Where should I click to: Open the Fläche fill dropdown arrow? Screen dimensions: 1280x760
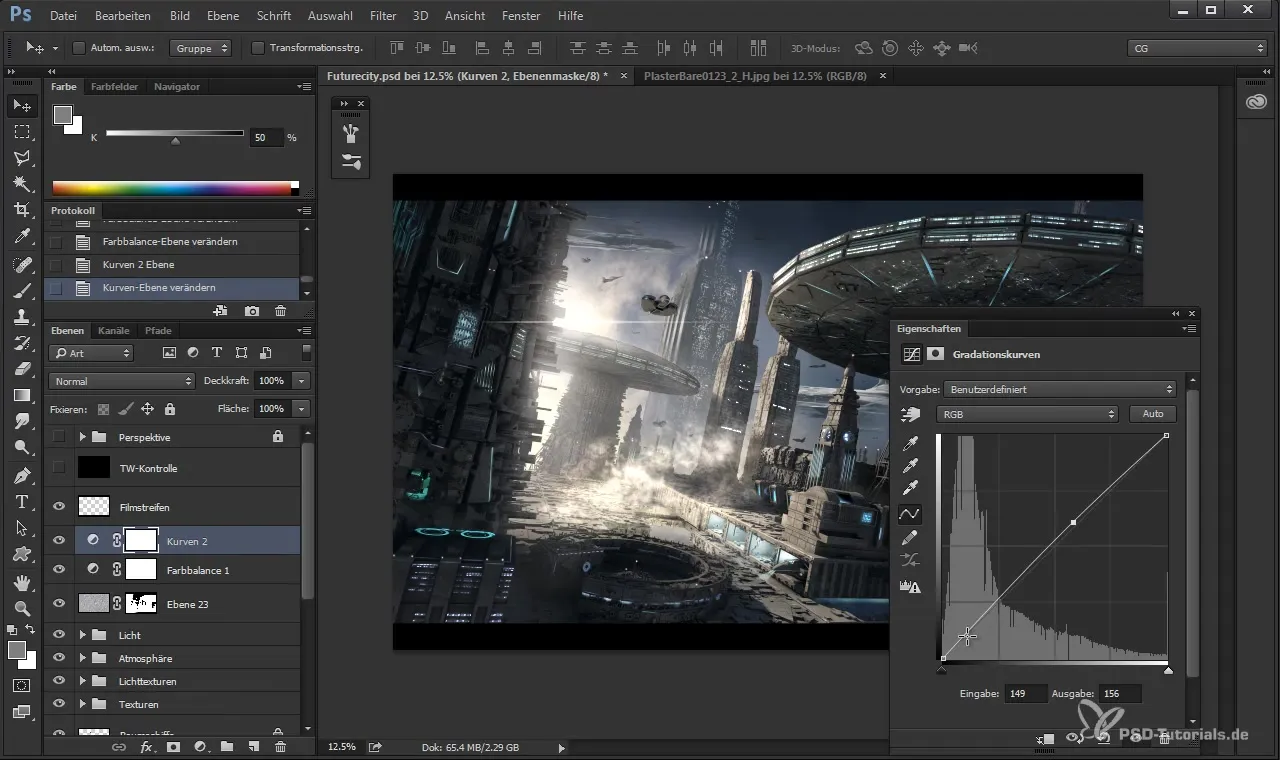point(301,409)
